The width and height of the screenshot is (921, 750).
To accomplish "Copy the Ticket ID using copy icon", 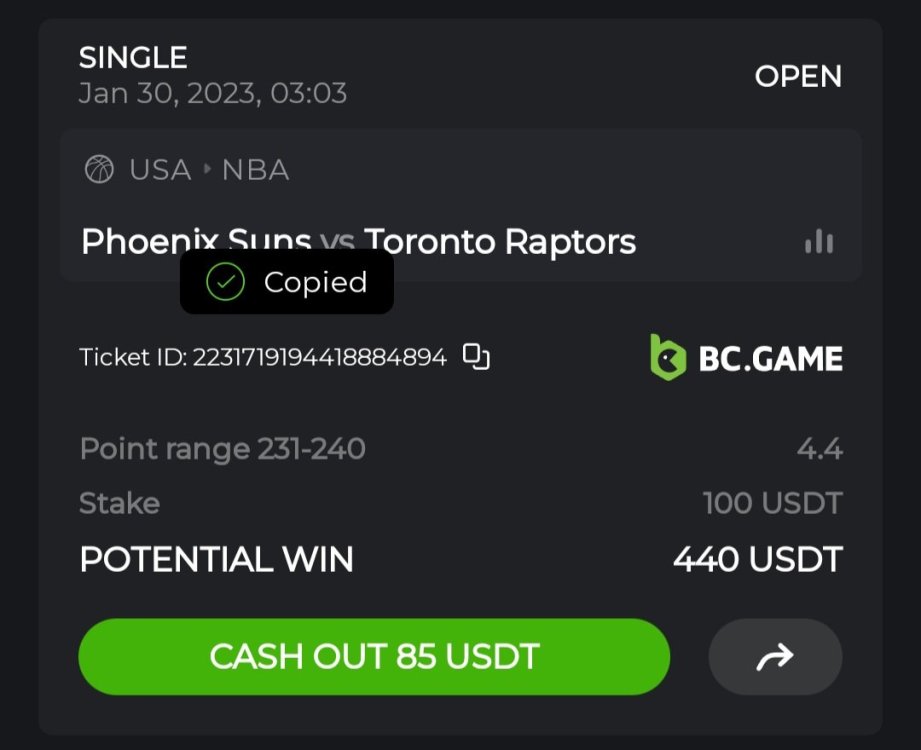I will coord(476,357).
